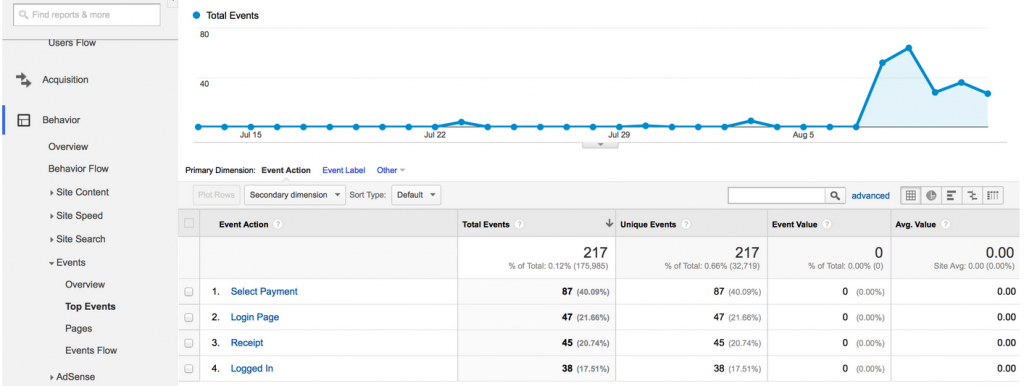Click the chart collapse handle below the graph
This screenshot has height=386, width=1024.
click(x=600, y=145)
